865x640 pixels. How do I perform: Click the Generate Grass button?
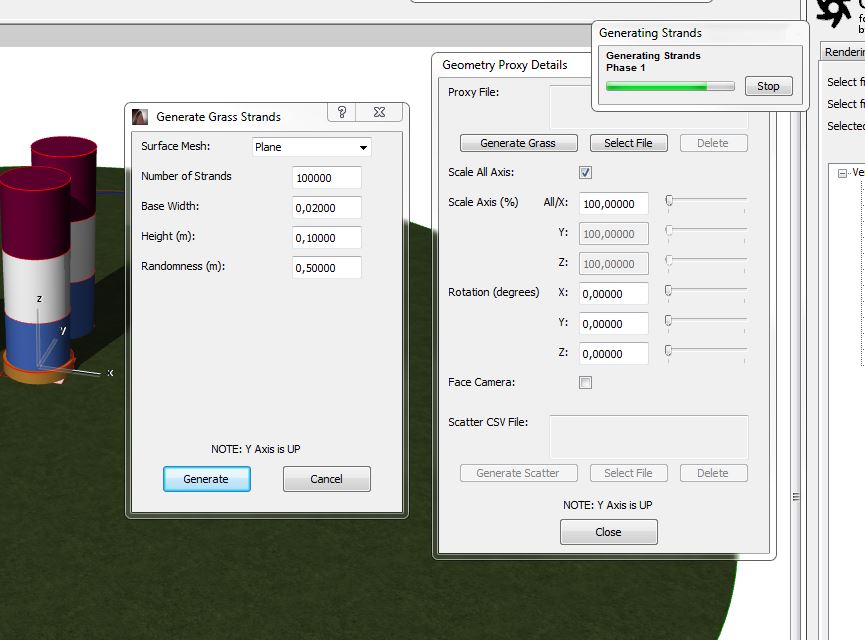(519, 143)
